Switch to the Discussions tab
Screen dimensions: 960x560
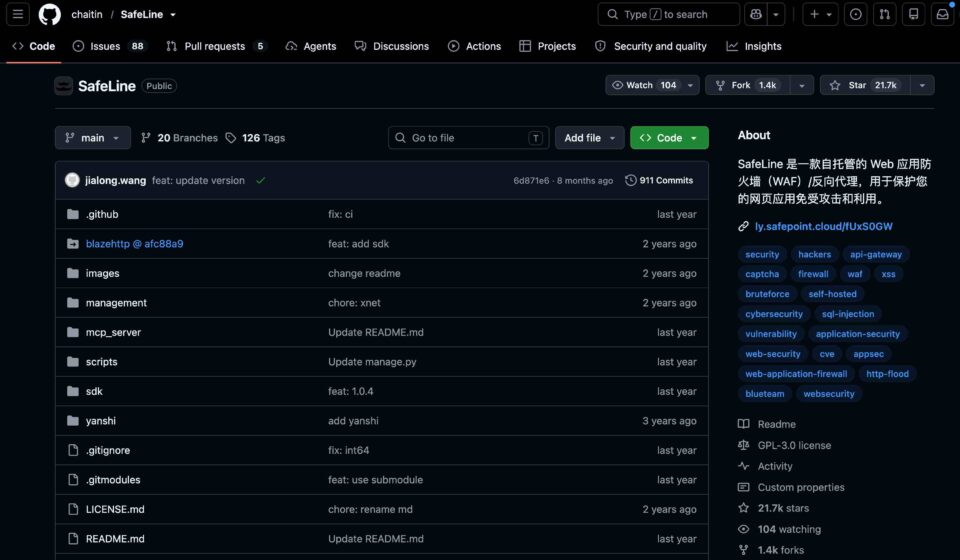click(392, 46)
